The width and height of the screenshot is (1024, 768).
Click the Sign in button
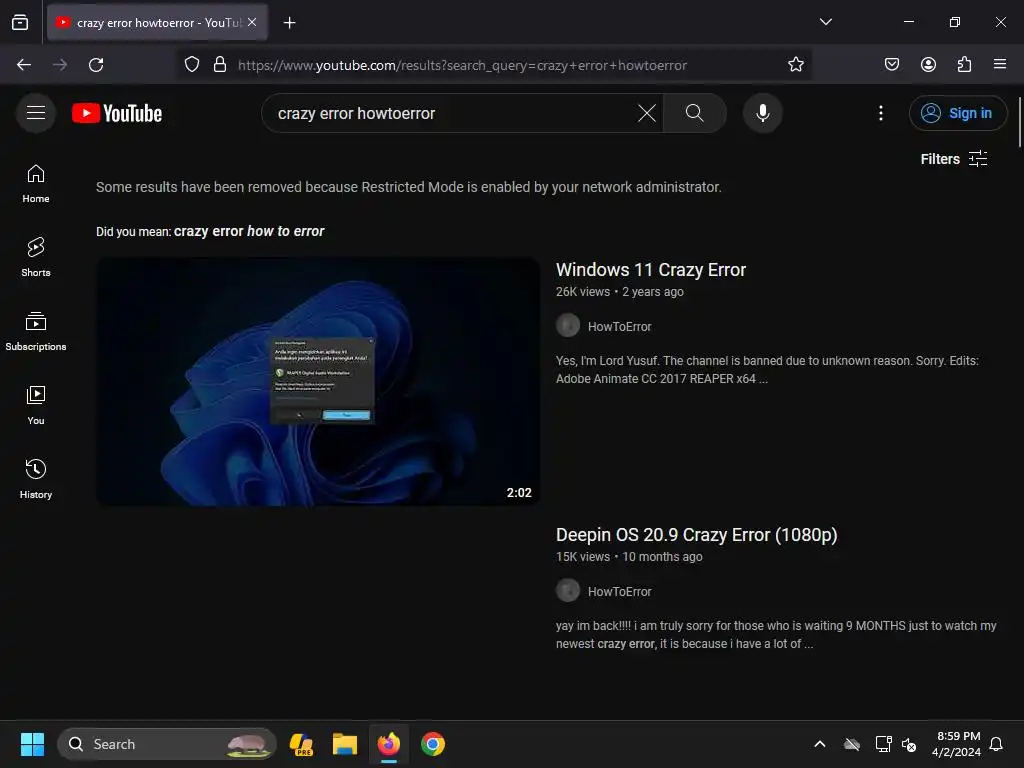click(x=957, y=113)
